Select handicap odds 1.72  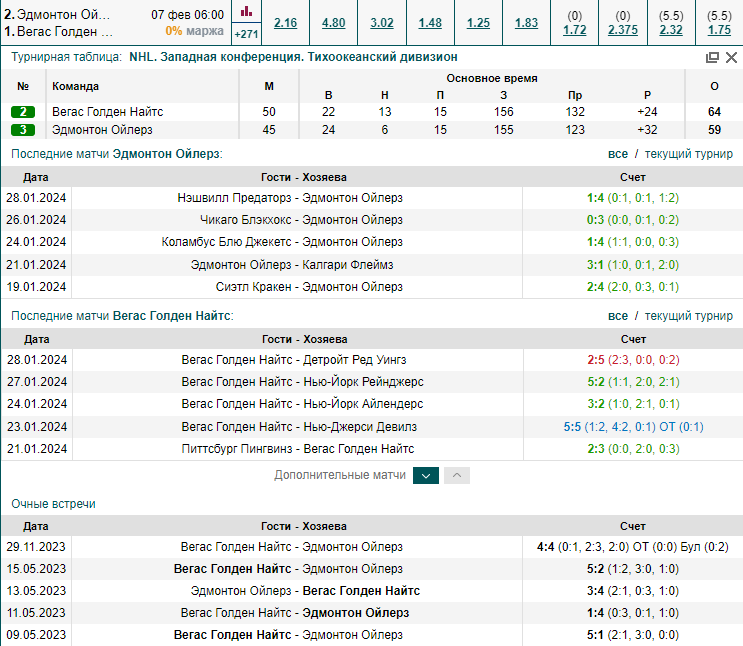click(575, 30)
